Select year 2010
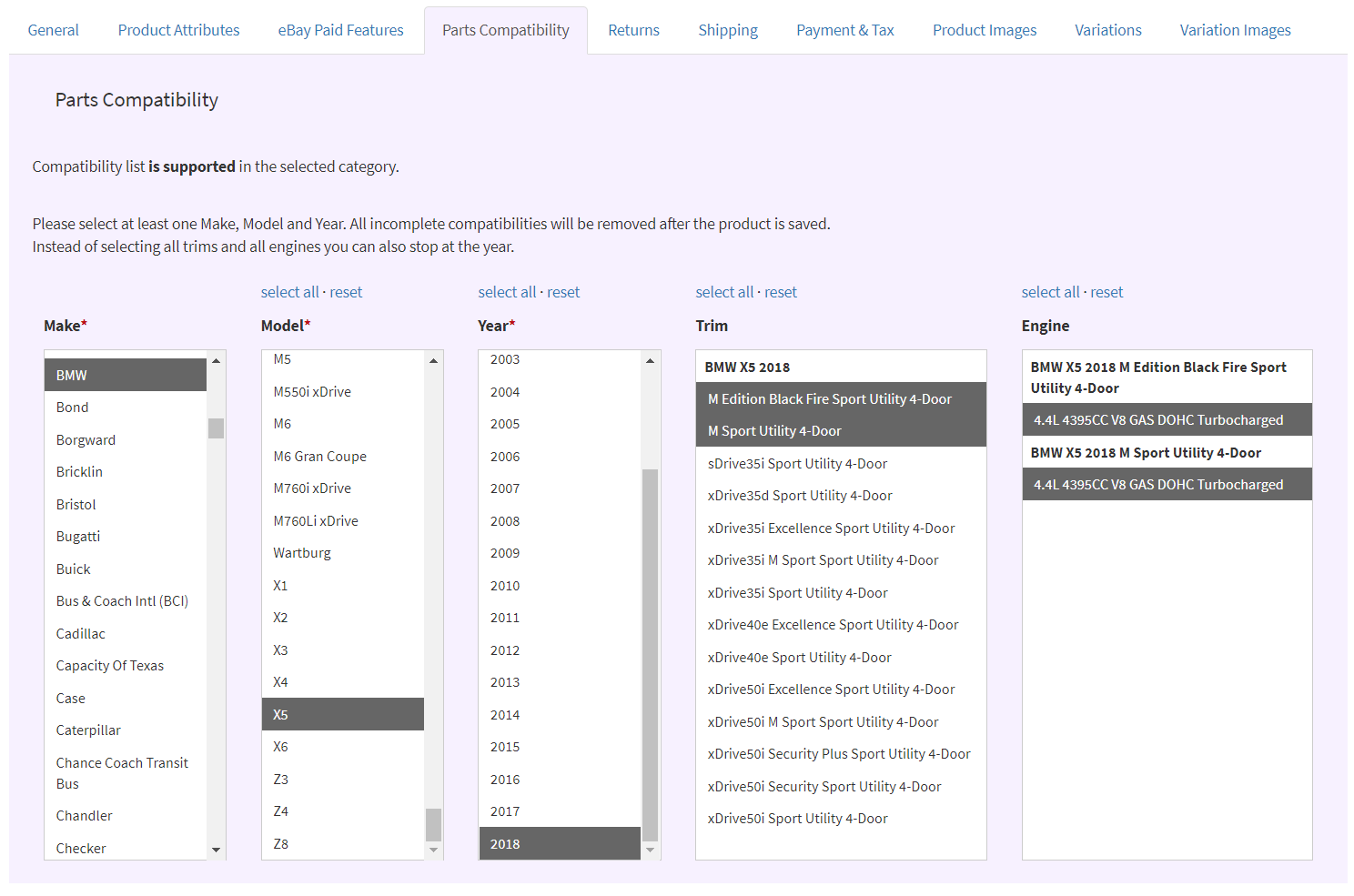The width and height of the screenshot is (1354, 896). coord(560,586)
